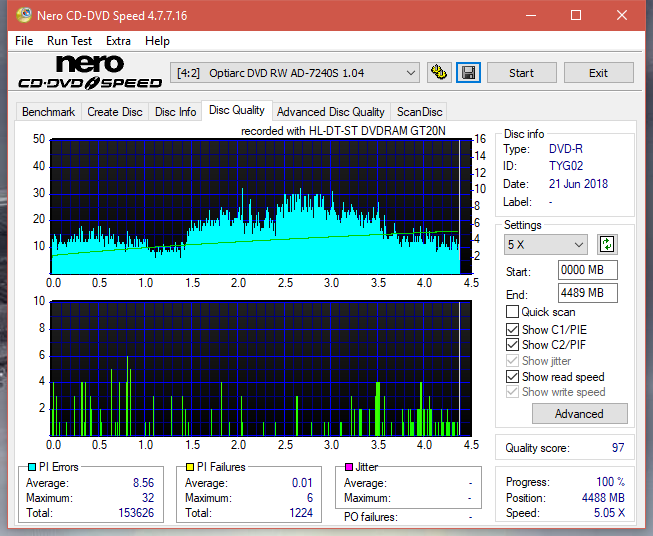Open the Extra menu

point(118,41)
